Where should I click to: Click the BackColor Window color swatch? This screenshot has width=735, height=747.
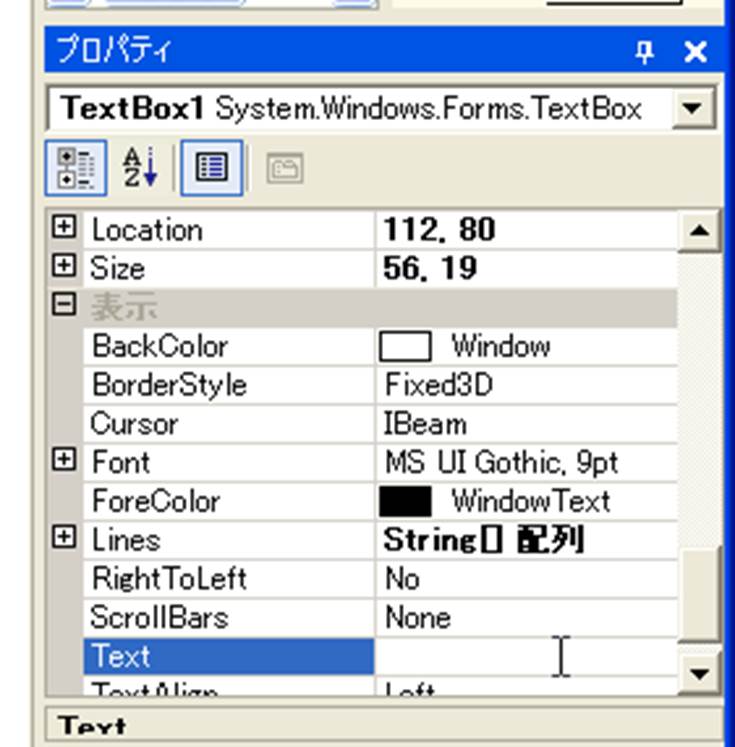point(406,347)
